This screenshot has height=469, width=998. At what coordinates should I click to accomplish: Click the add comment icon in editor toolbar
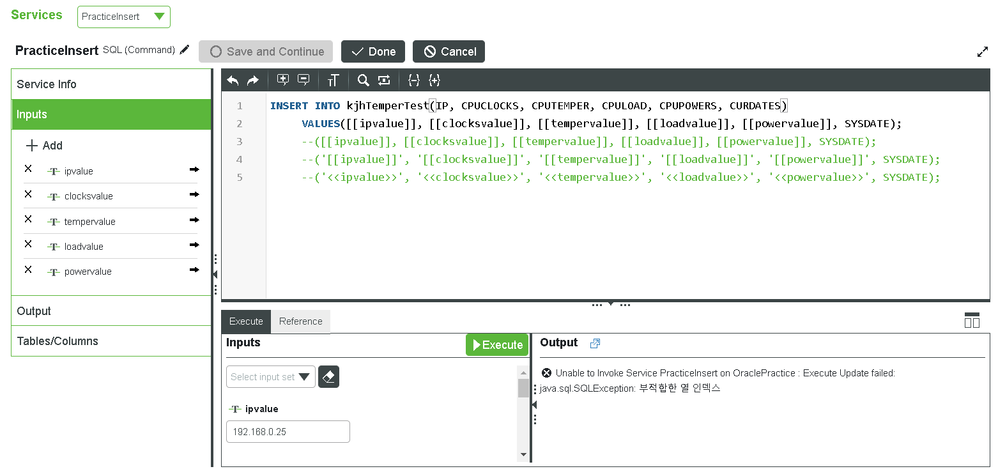[x=283, y=80]
